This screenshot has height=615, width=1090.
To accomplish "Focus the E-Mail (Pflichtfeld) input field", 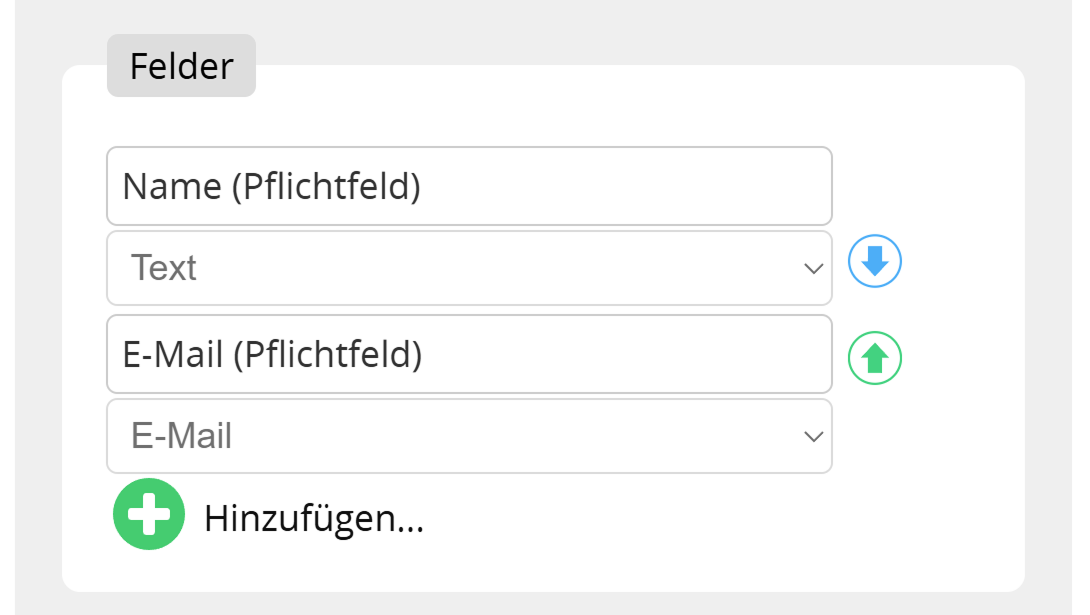I will pos(469,353).
